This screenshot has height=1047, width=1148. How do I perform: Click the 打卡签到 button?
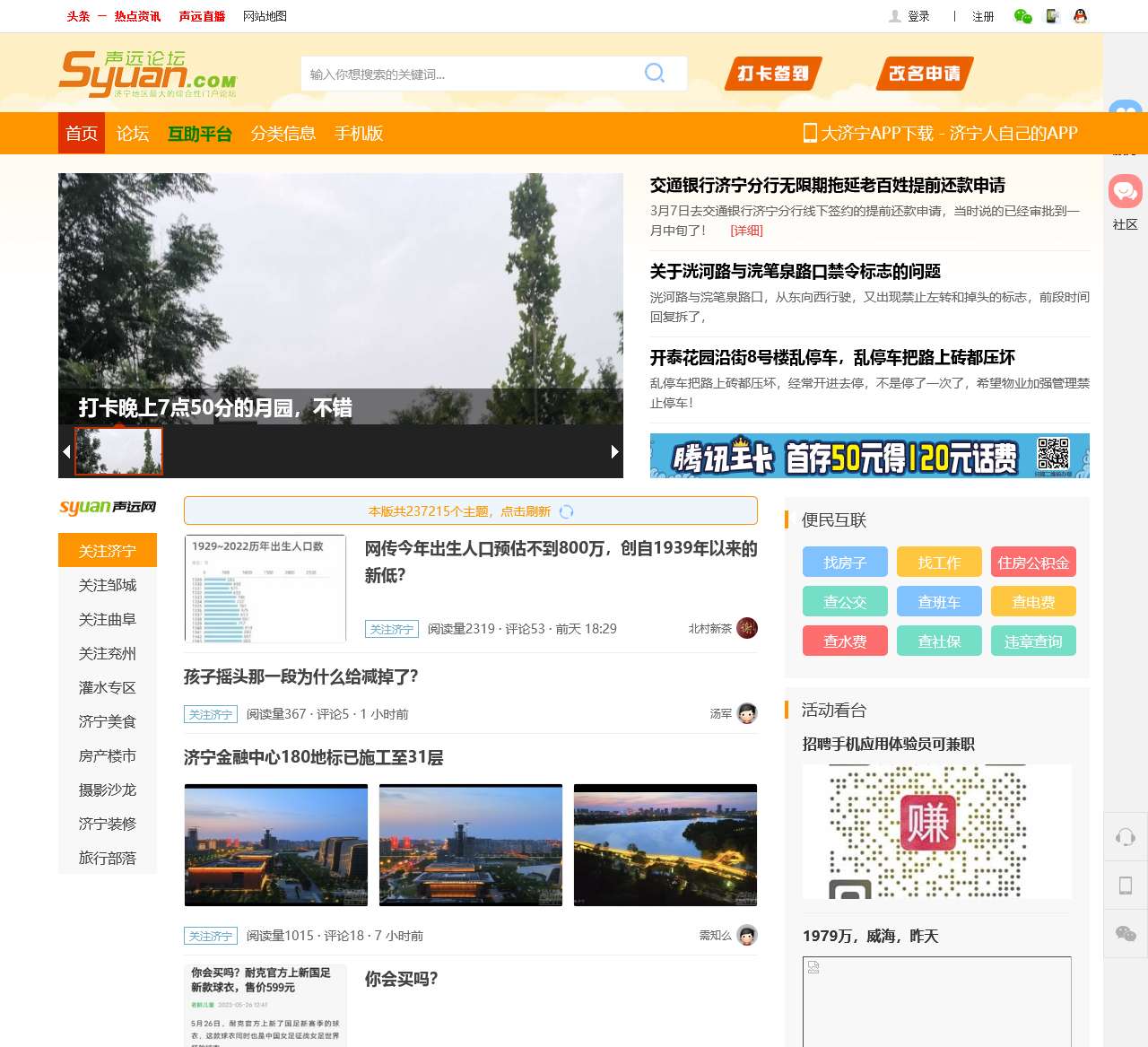773,74
